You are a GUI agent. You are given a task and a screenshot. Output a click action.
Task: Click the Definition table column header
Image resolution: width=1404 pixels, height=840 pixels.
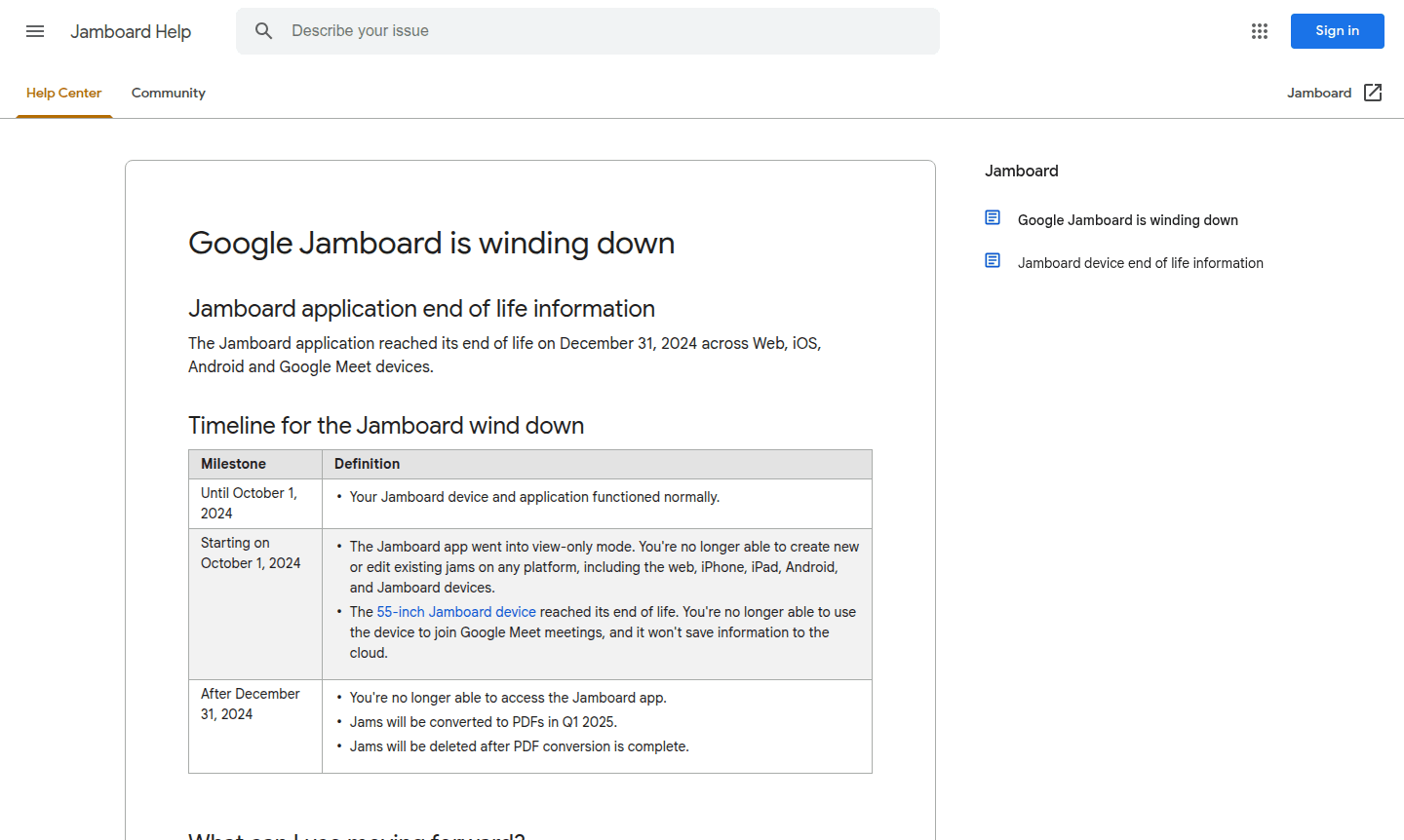[368, 464]
